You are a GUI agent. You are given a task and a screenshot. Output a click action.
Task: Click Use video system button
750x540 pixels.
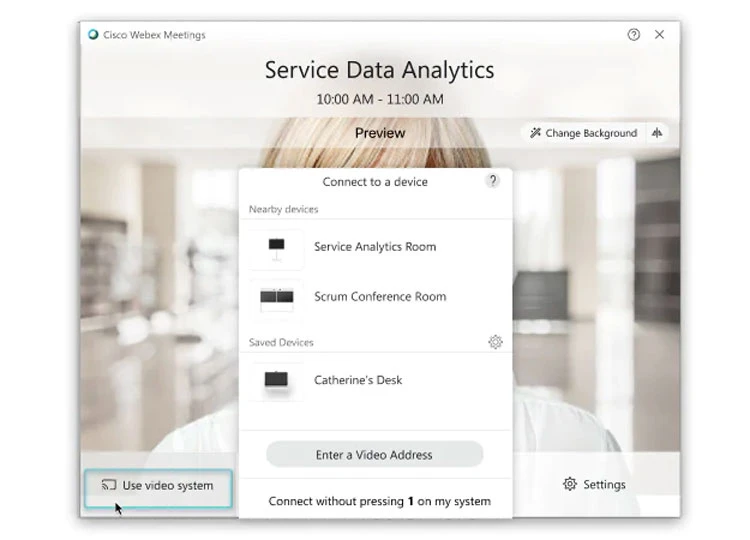click(158, 487)
